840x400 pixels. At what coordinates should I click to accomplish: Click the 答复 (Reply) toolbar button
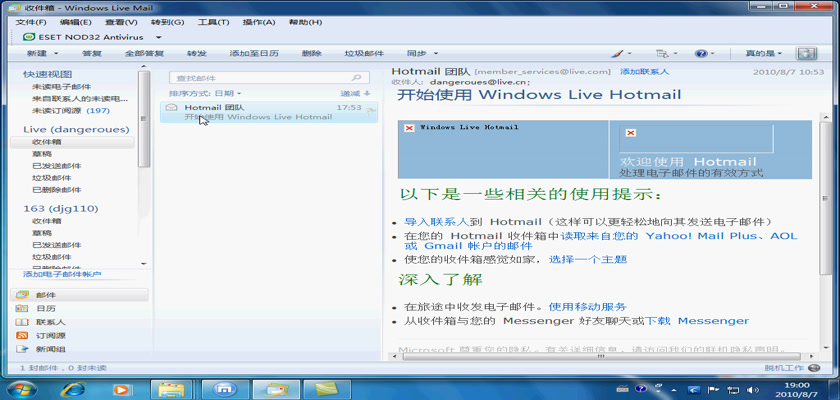click(92, 53)
